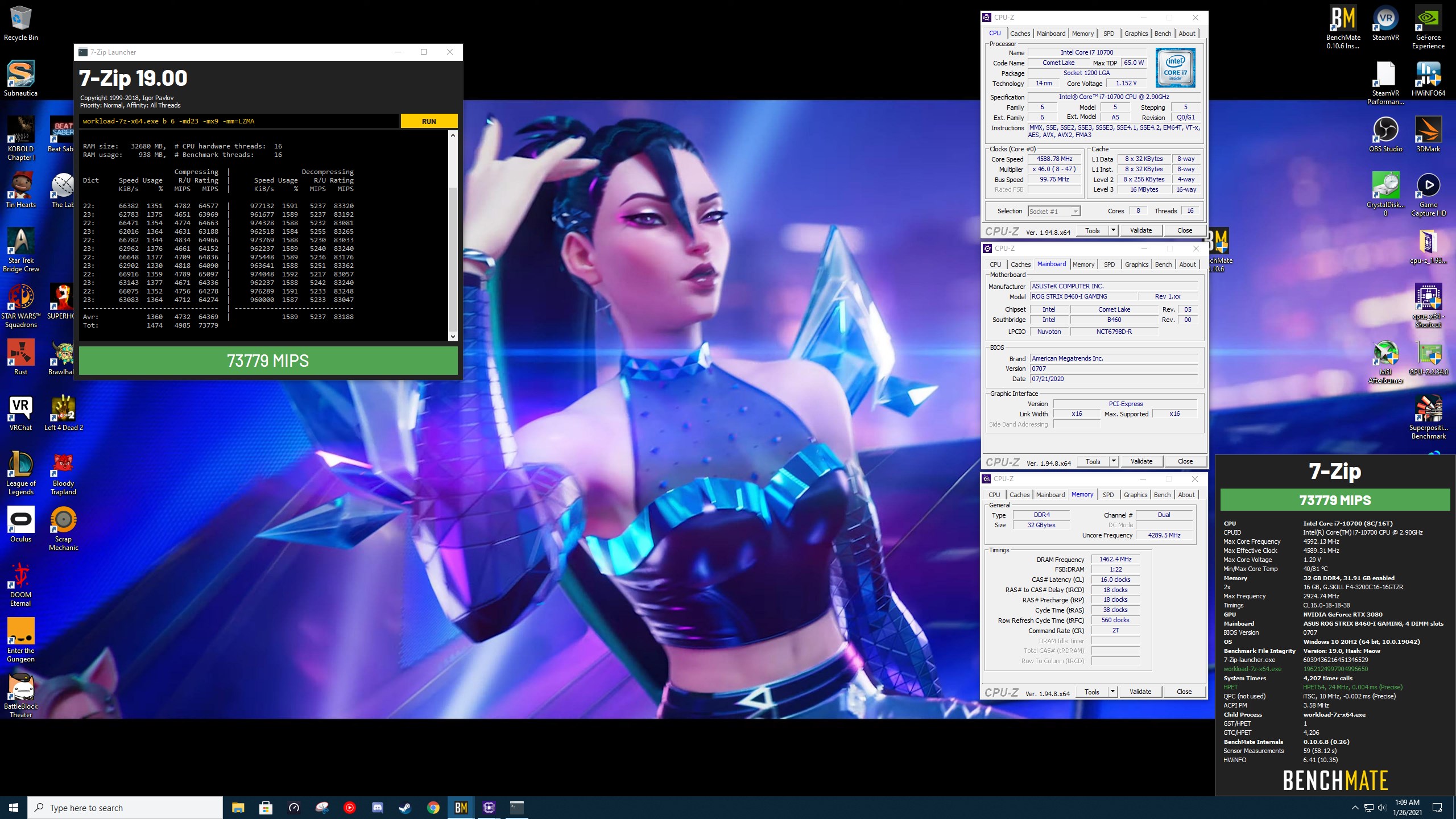1456x819 pixels.
Task: Click the yellow RUN button in 7-Zip
Action: point(429,121)
